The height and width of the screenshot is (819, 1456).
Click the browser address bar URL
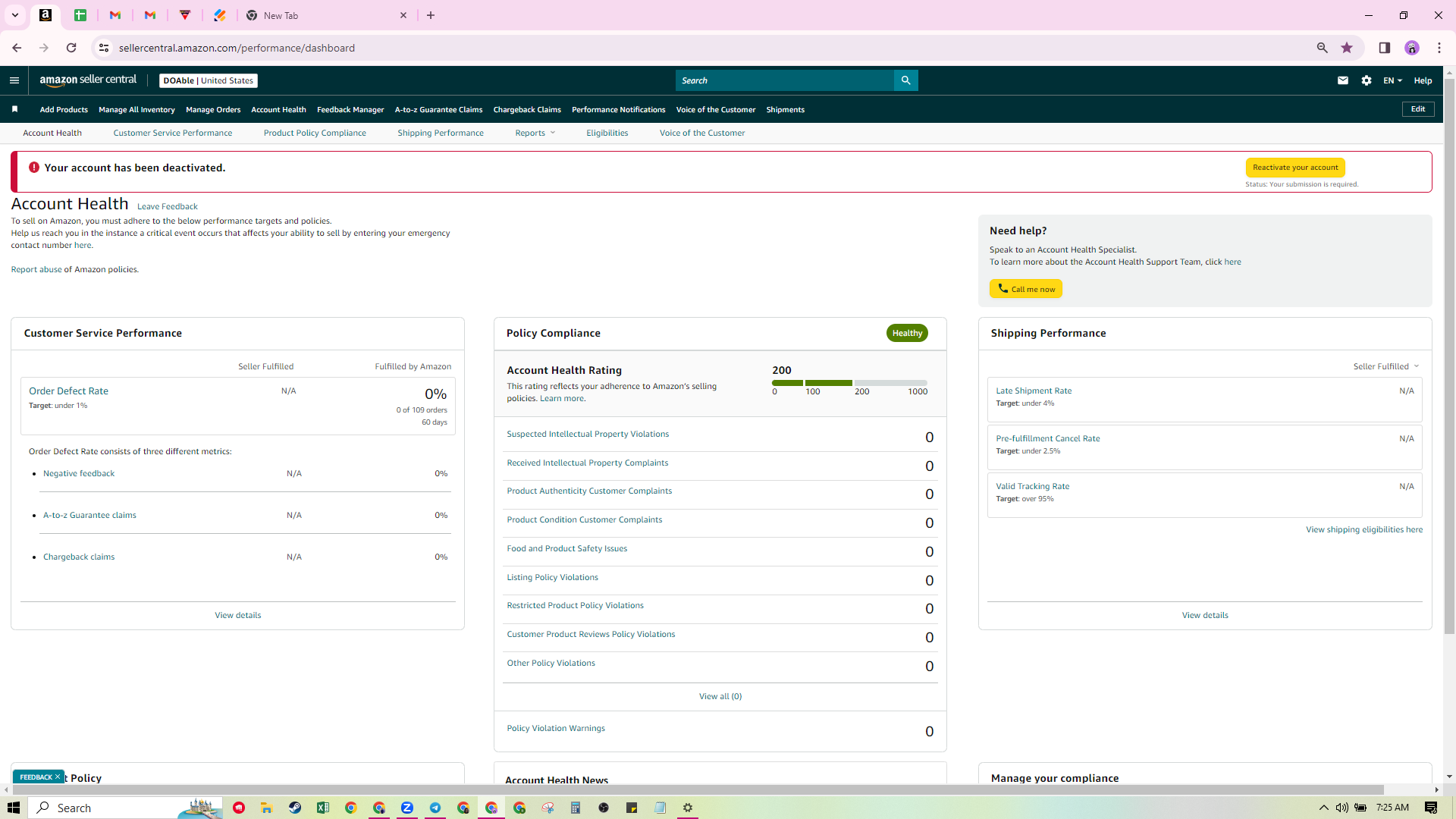(x=237, y=48)
